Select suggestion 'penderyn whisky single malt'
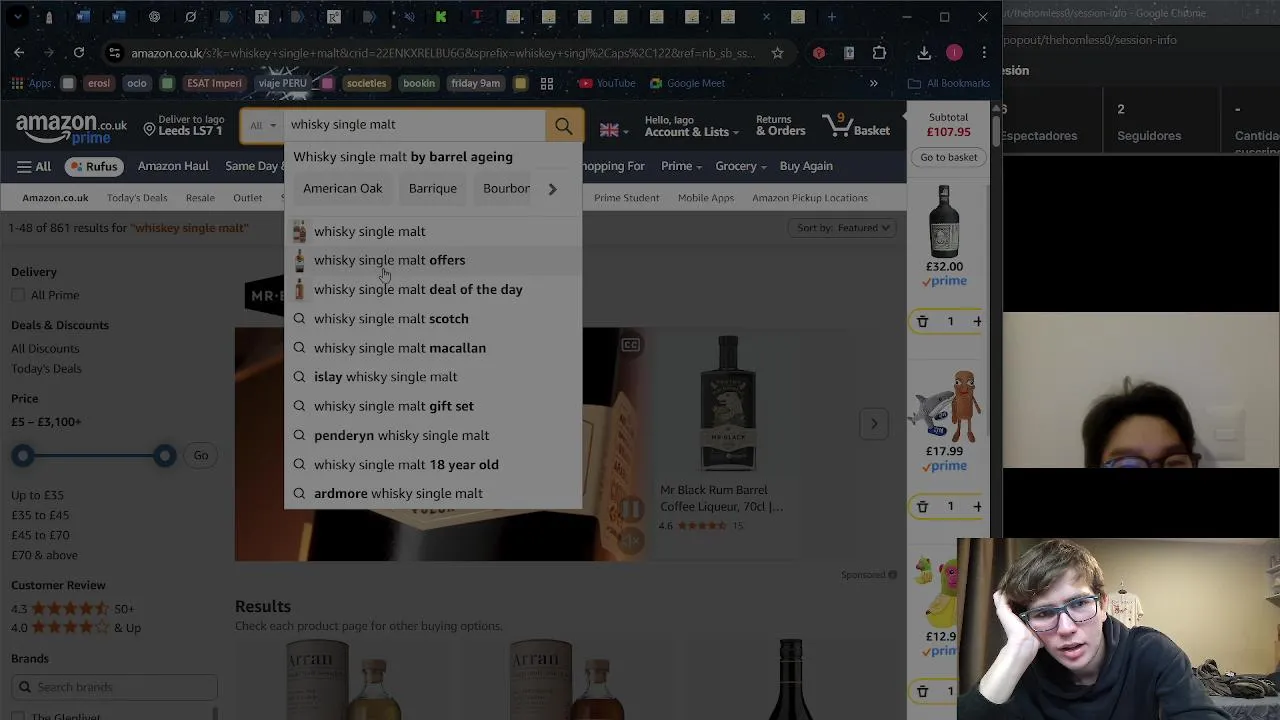This screenshot has height=720, width=1280. pyautogui.click(x=433, y=436)
